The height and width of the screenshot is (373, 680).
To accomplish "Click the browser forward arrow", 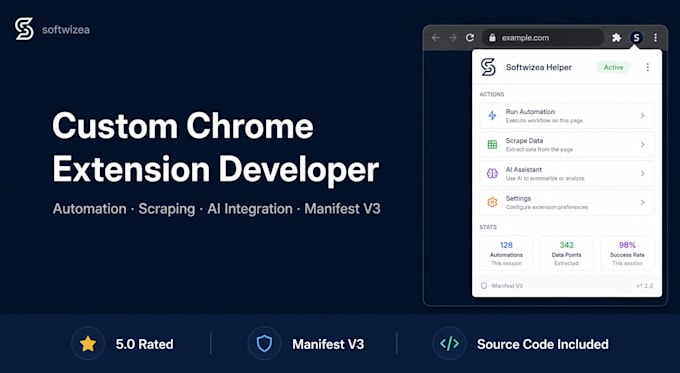I will 453,38.
